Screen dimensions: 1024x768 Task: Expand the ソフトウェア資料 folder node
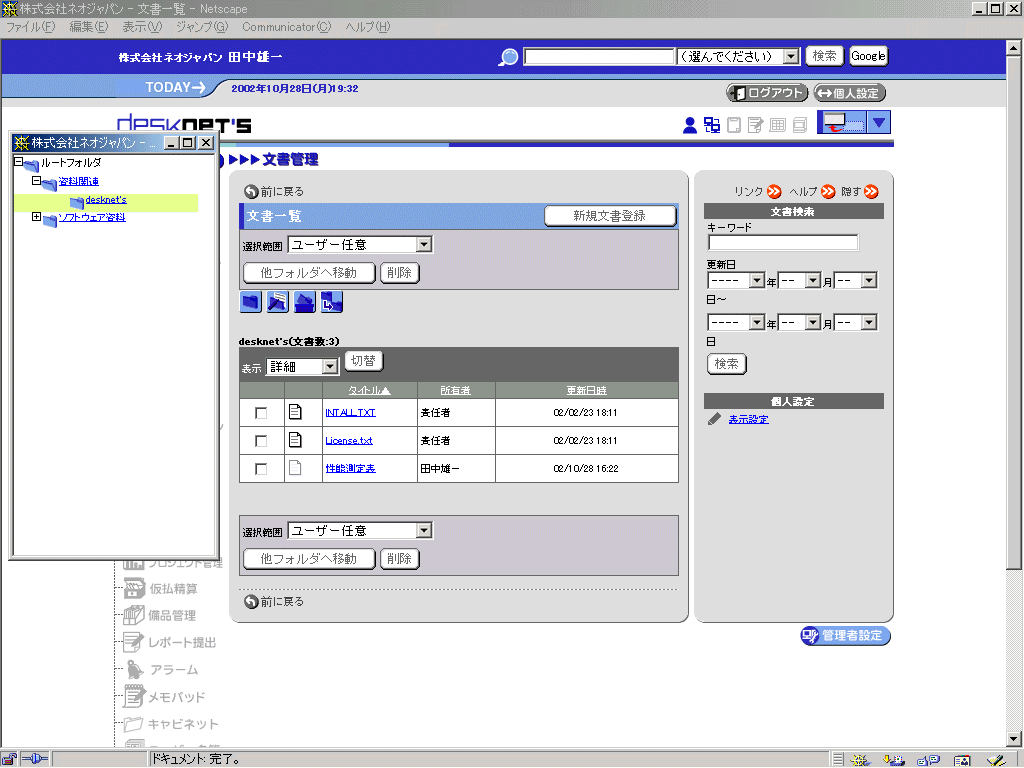pos(36,217)
